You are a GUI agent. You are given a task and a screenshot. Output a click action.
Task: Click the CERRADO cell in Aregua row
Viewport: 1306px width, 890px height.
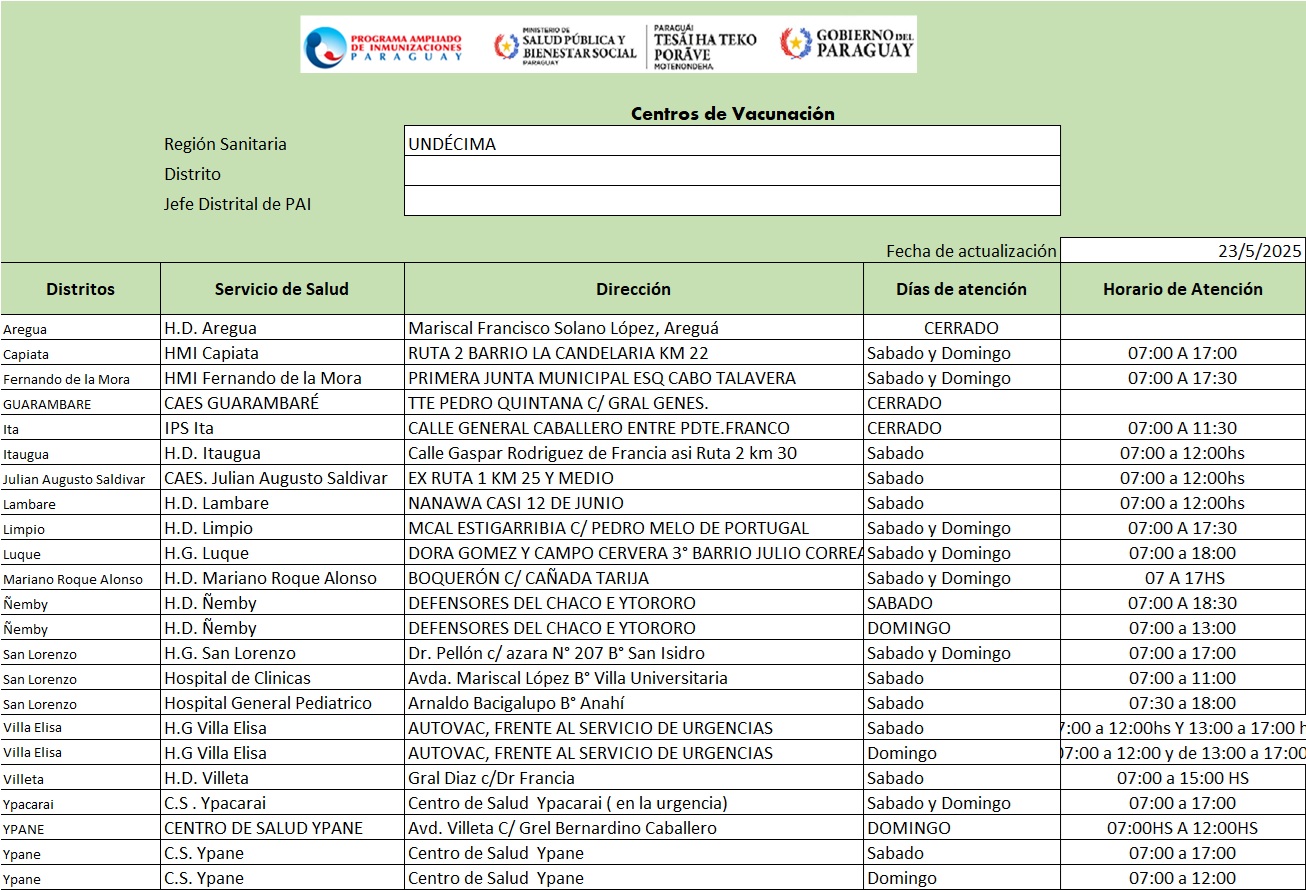click(x=962, y=328)
